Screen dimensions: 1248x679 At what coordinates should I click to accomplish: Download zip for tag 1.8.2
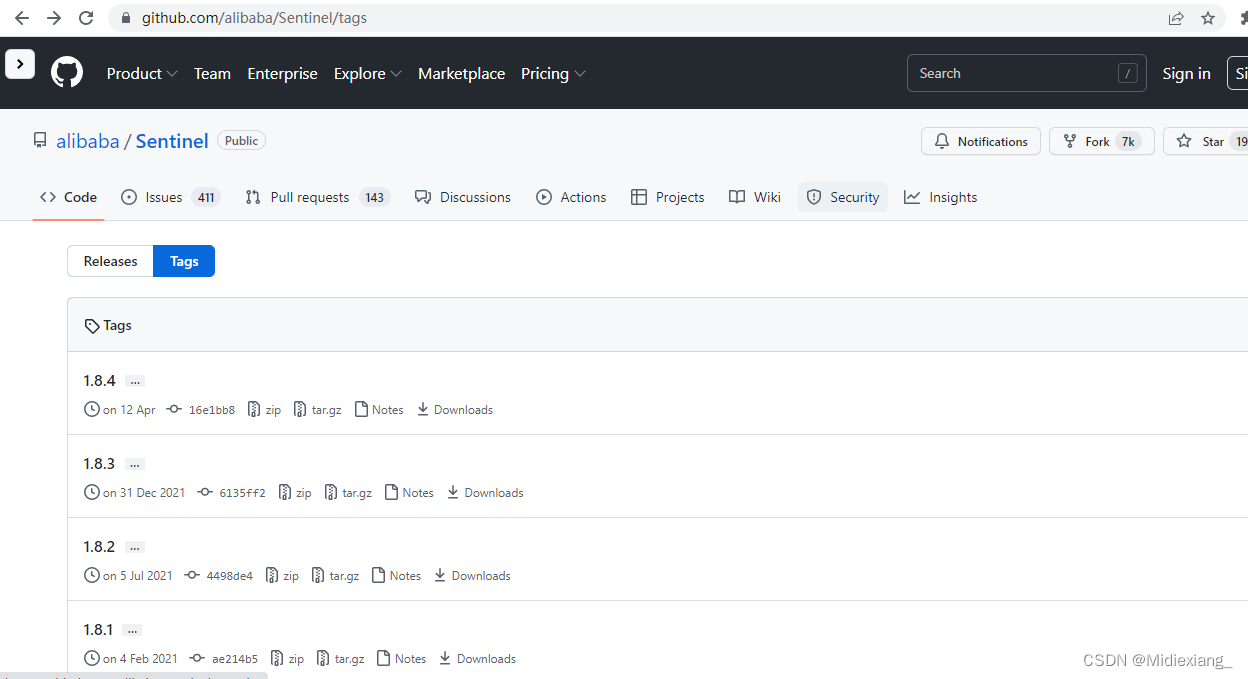(282, 576)
